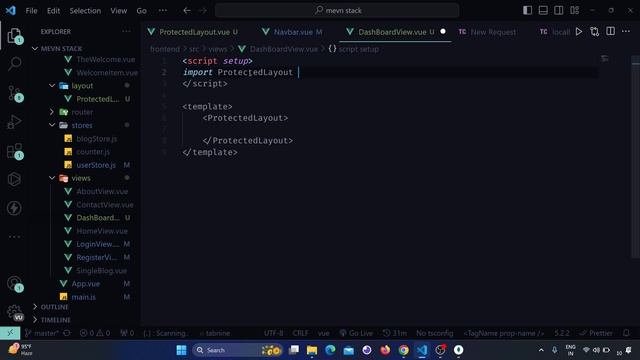Viewport: 640px width, 360px height.
Task: Toggle the secondary side bar layout icon
Action: click(558, 10)
